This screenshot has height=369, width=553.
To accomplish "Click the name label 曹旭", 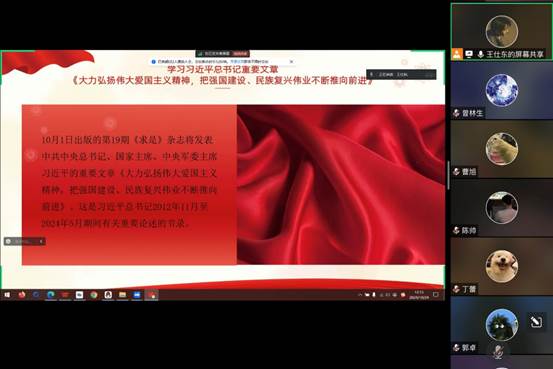I will 469,172.
